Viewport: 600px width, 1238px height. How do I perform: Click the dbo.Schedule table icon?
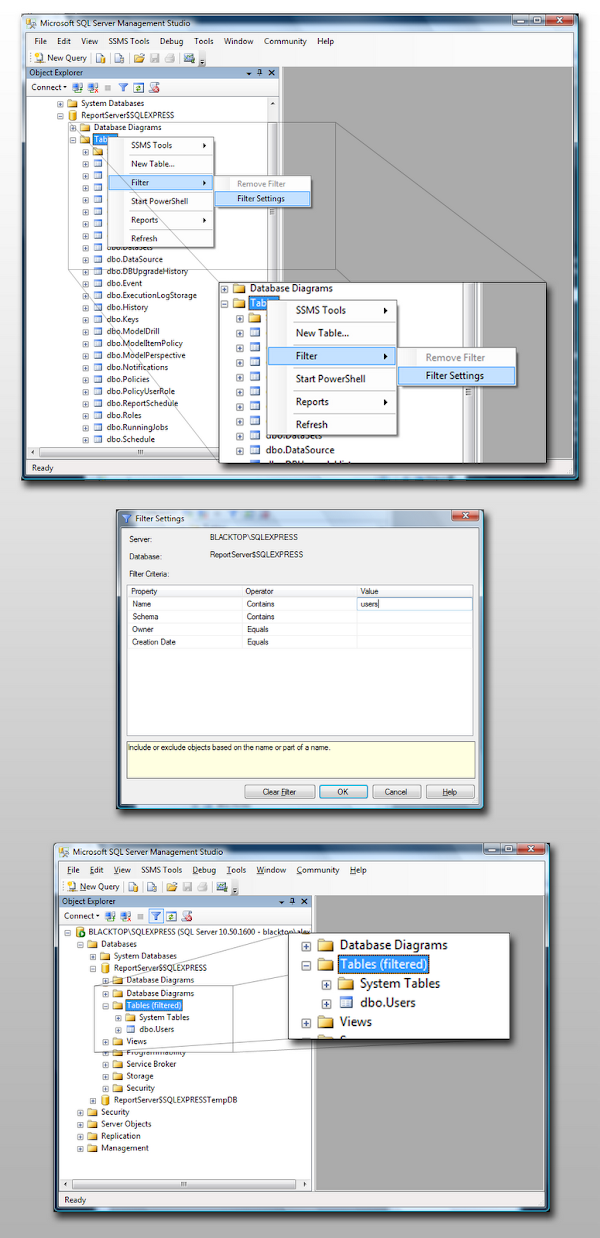coord(98,439)
